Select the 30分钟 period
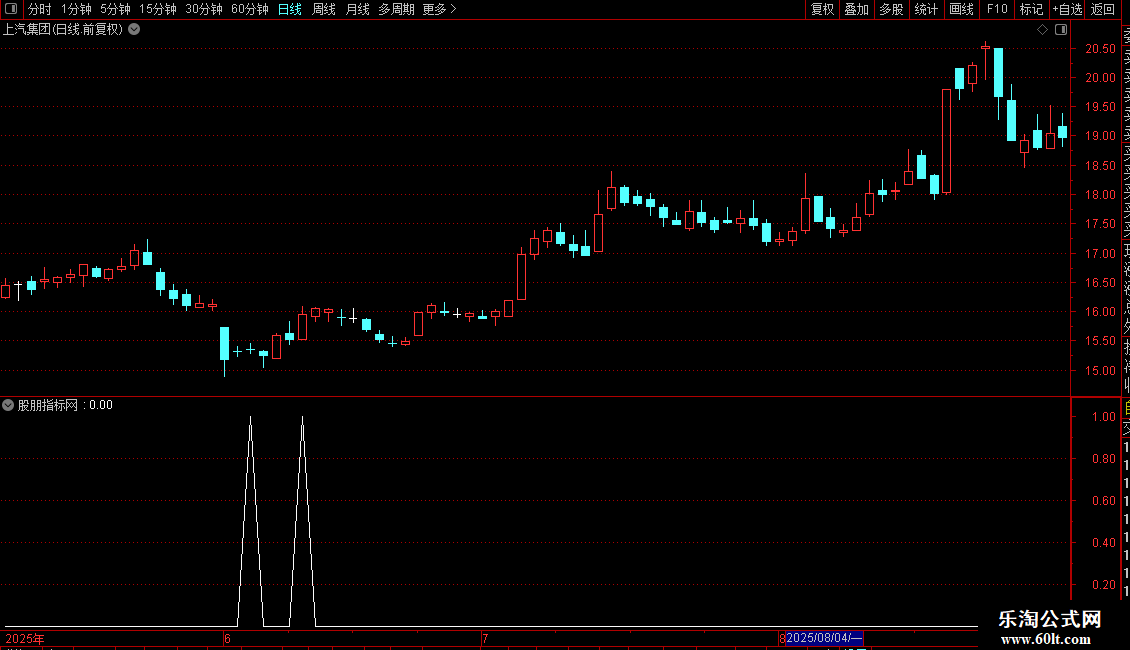Screen dimensions: 1130x650 point(204,9)
